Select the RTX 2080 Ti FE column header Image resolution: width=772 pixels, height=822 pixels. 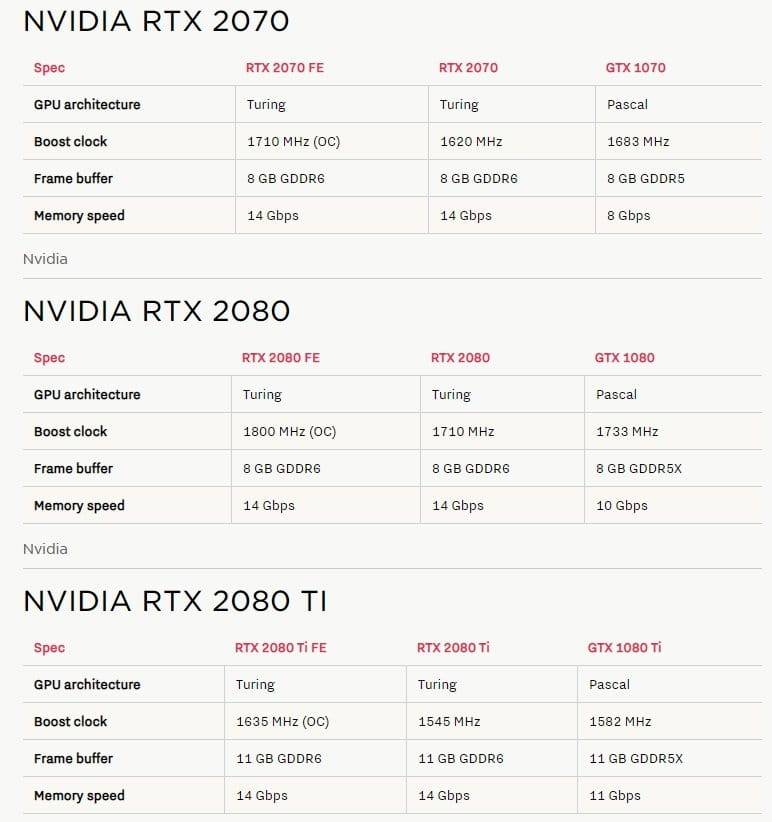coord(280,648)
